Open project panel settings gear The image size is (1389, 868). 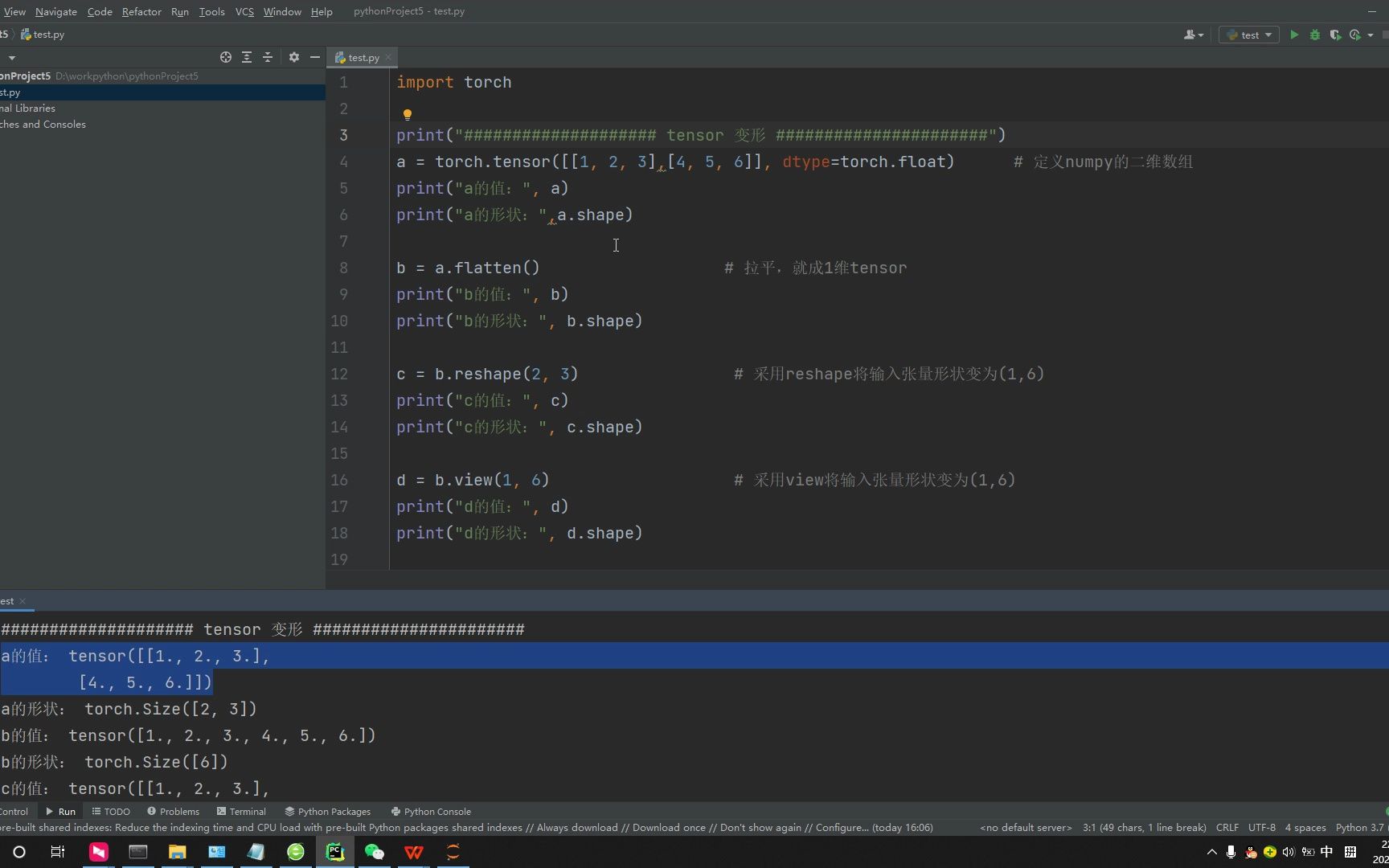[x=294, y=57]
